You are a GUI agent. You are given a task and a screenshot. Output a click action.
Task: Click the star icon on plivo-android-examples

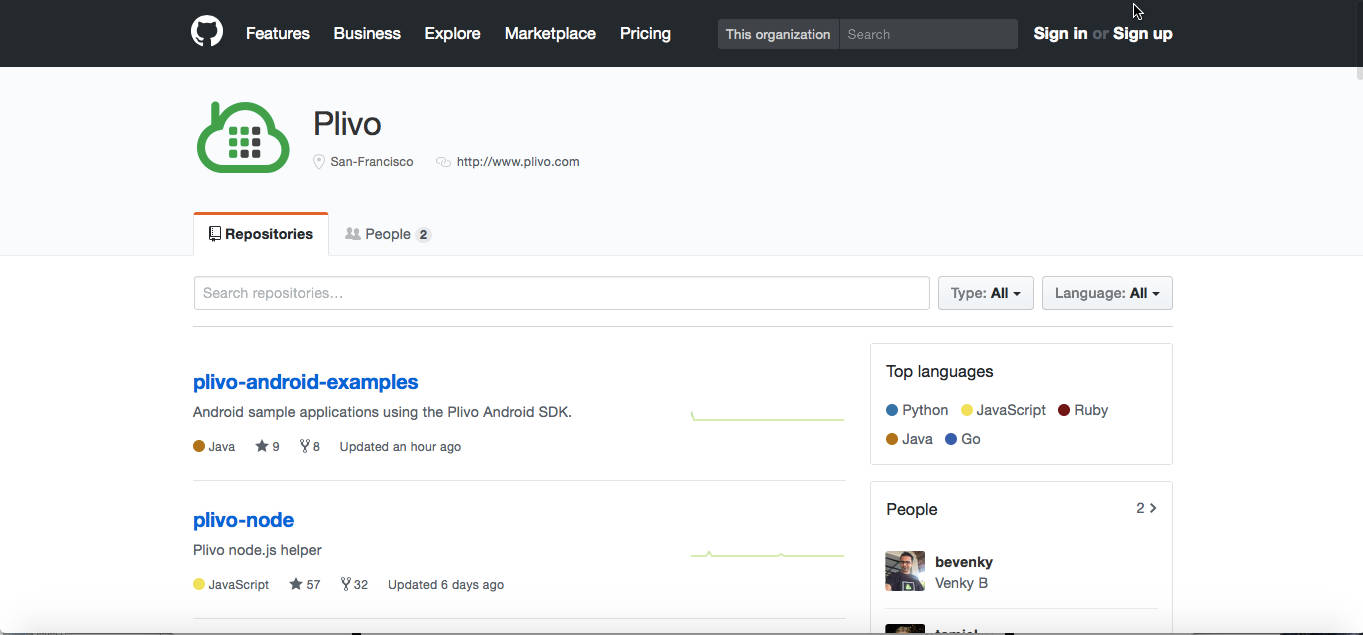pyautogui.click(x=259, y=446)
